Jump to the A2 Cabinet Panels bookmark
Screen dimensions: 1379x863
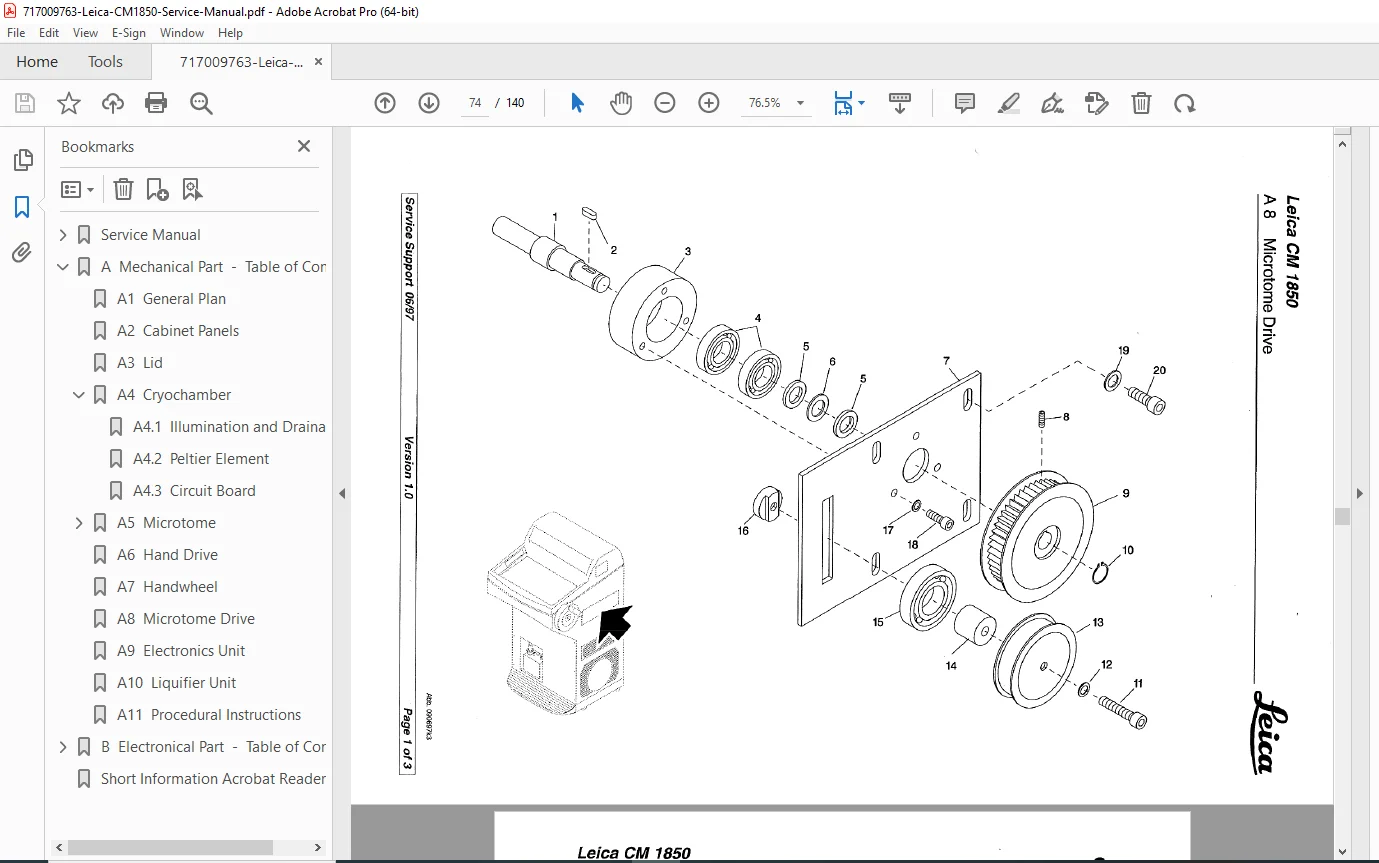(x=178, y=331)
